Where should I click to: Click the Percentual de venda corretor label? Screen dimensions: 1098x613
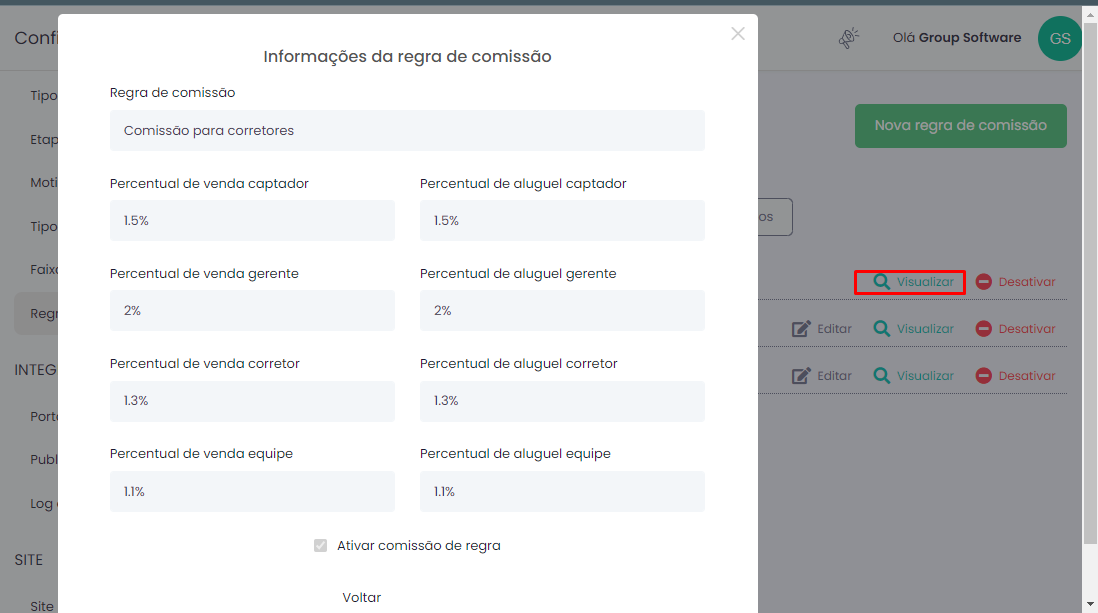pos(204,364)
